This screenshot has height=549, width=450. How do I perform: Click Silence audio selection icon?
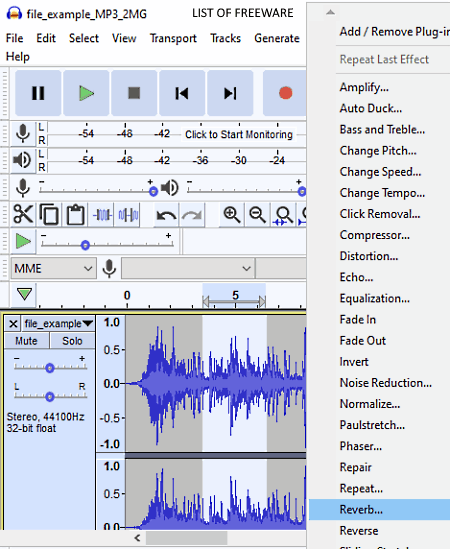[128, 214]
